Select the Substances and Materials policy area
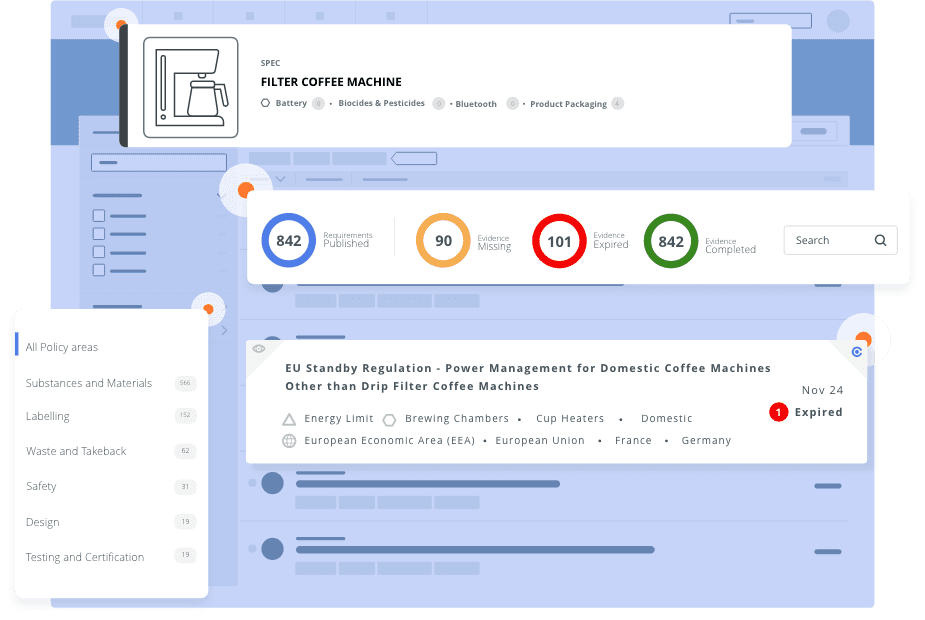Screen dimensions: 925x620 point(89,383)
